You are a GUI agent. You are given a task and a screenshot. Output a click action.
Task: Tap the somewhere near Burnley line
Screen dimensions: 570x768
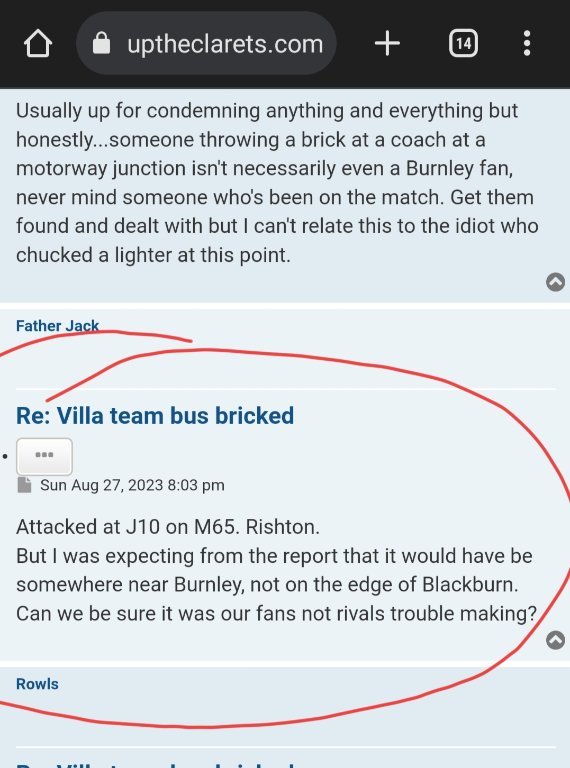[267, 585]
